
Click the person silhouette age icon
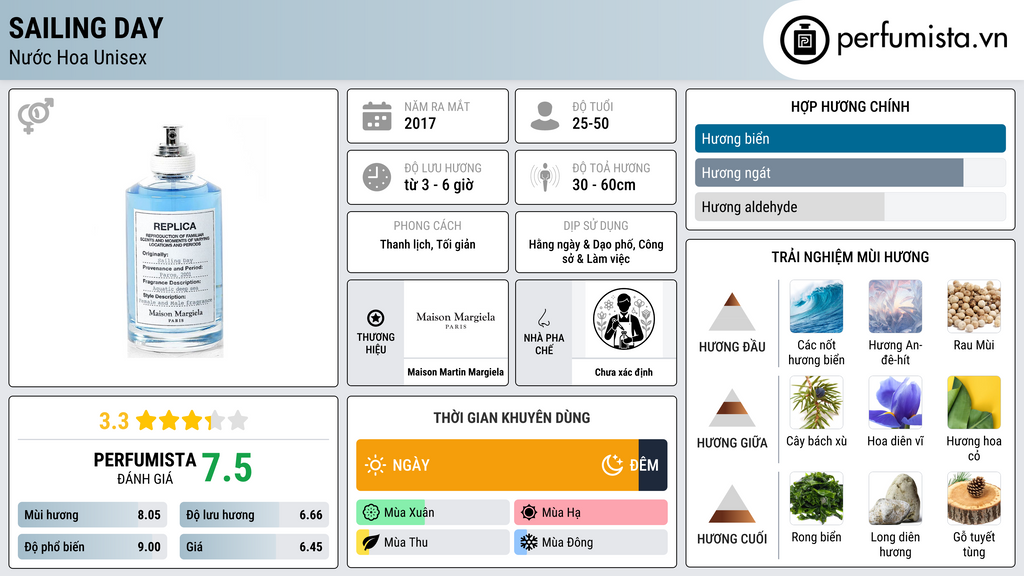[545, 116]
